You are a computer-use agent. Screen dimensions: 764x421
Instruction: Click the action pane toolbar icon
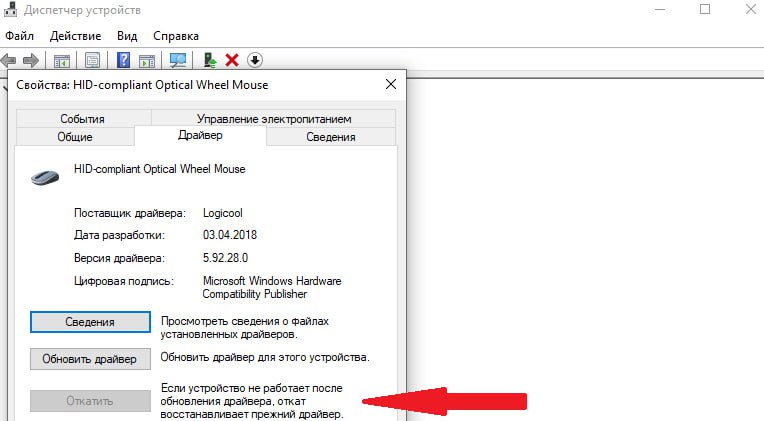147,60
